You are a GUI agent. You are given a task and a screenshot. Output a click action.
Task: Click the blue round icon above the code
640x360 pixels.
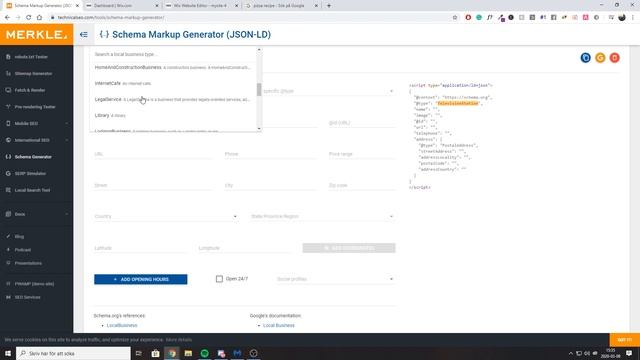click(585, 58)
